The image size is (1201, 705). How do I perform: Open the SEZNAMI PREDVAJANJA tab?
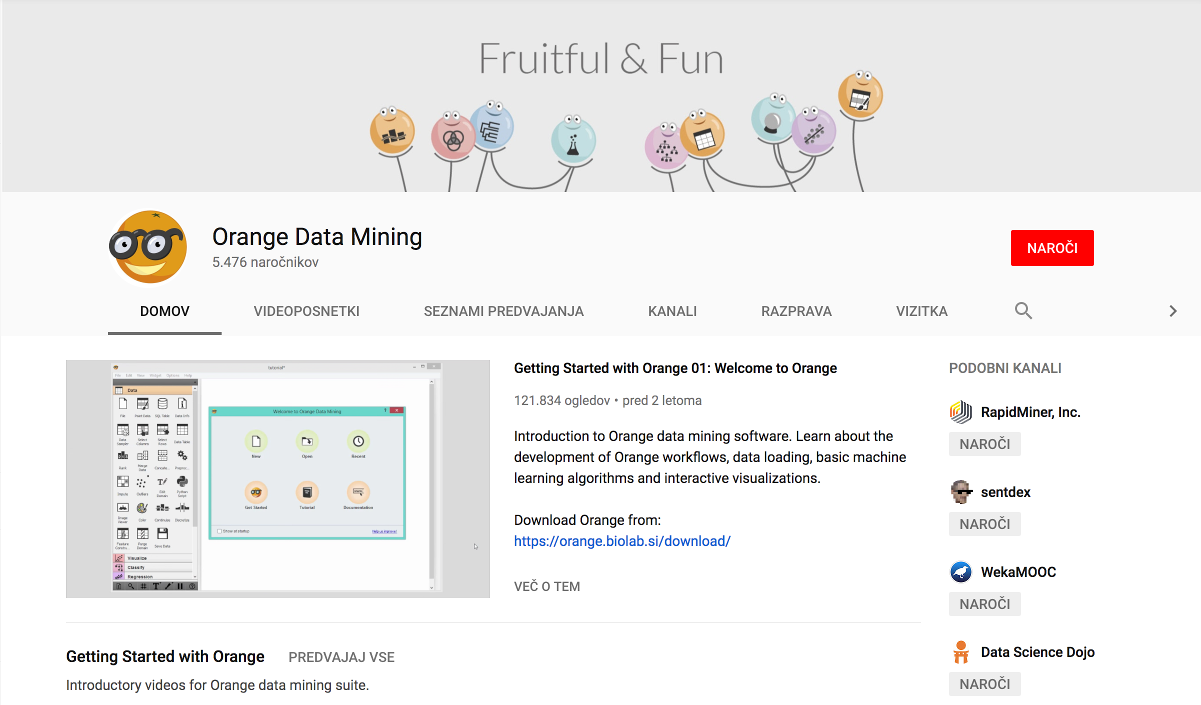(504, 311)
